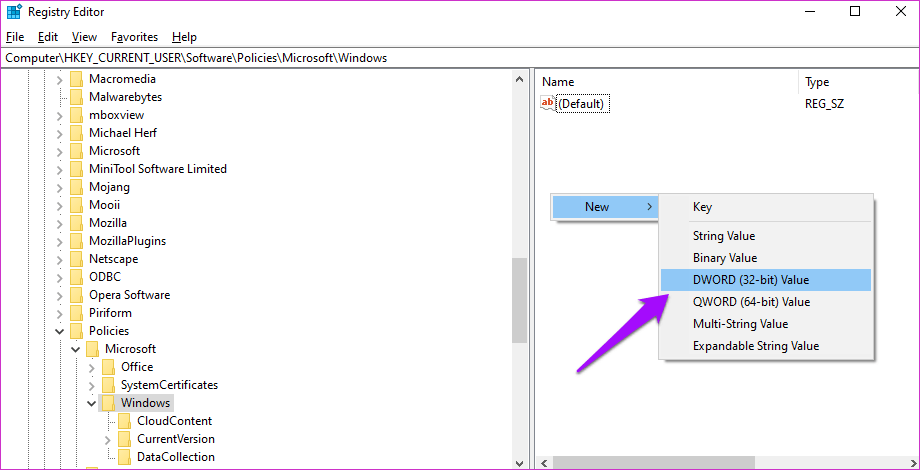This screenshot has height=470, width=920.
Task: Select the (Default) value entry
Action: [x=581, y=104]
